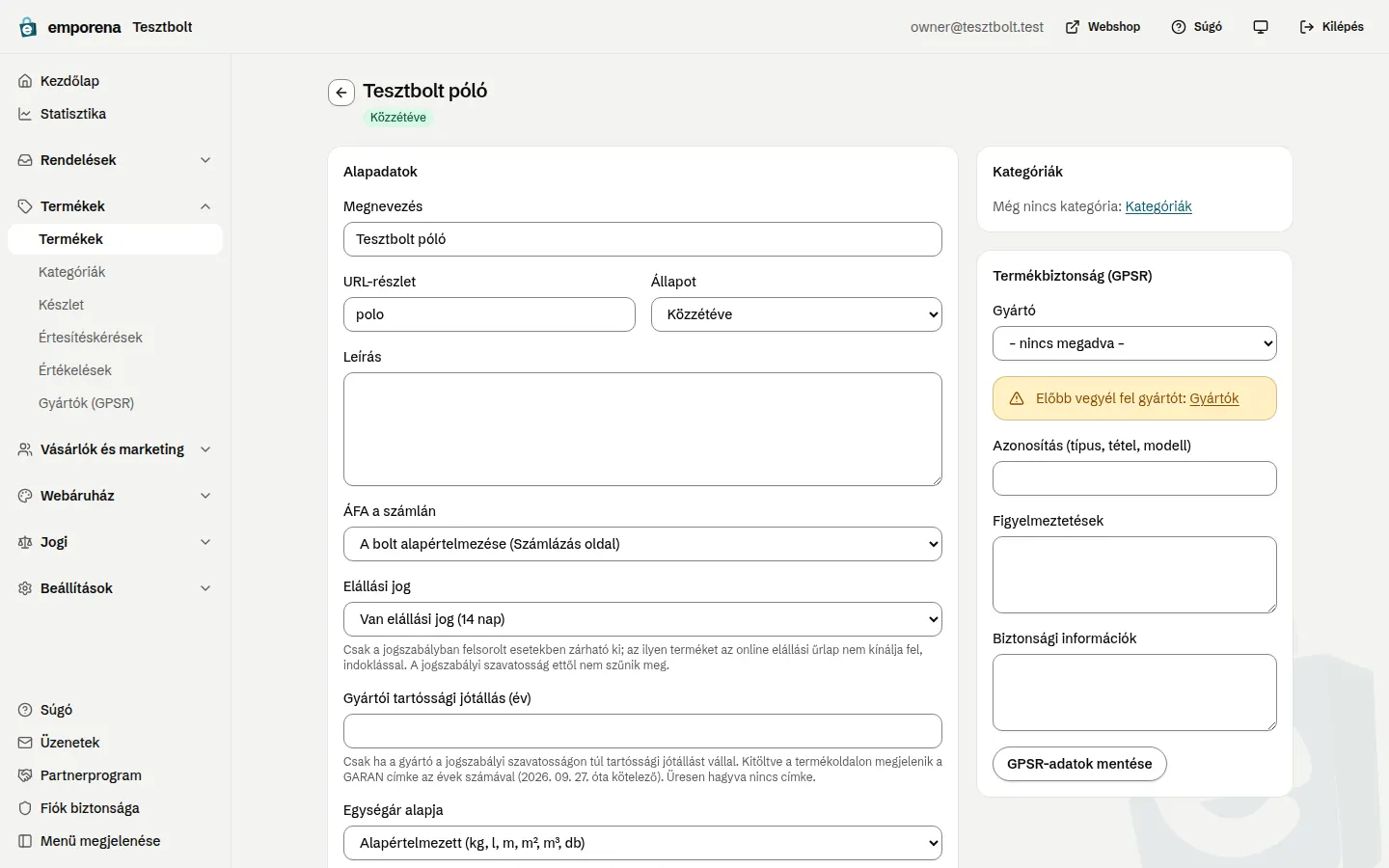
Task: Click the Termékek tag icon
Action: 25,206
